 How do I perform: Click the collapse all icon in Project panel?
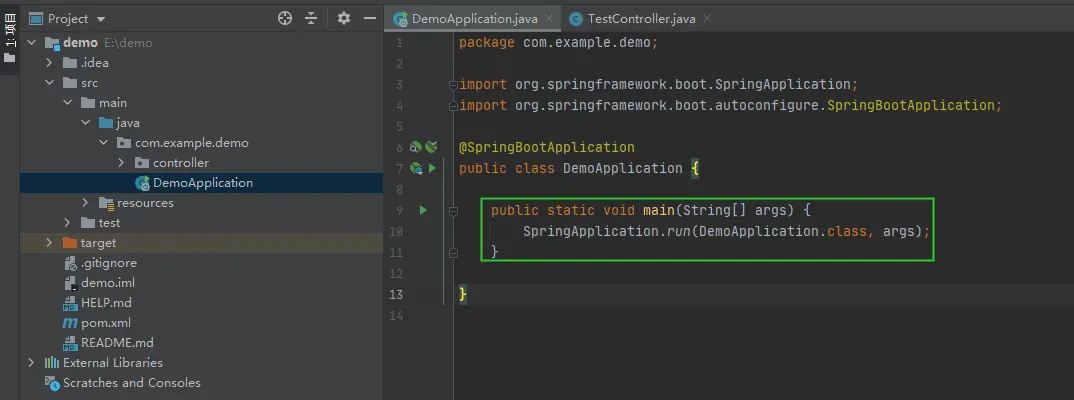pos(311,18)
